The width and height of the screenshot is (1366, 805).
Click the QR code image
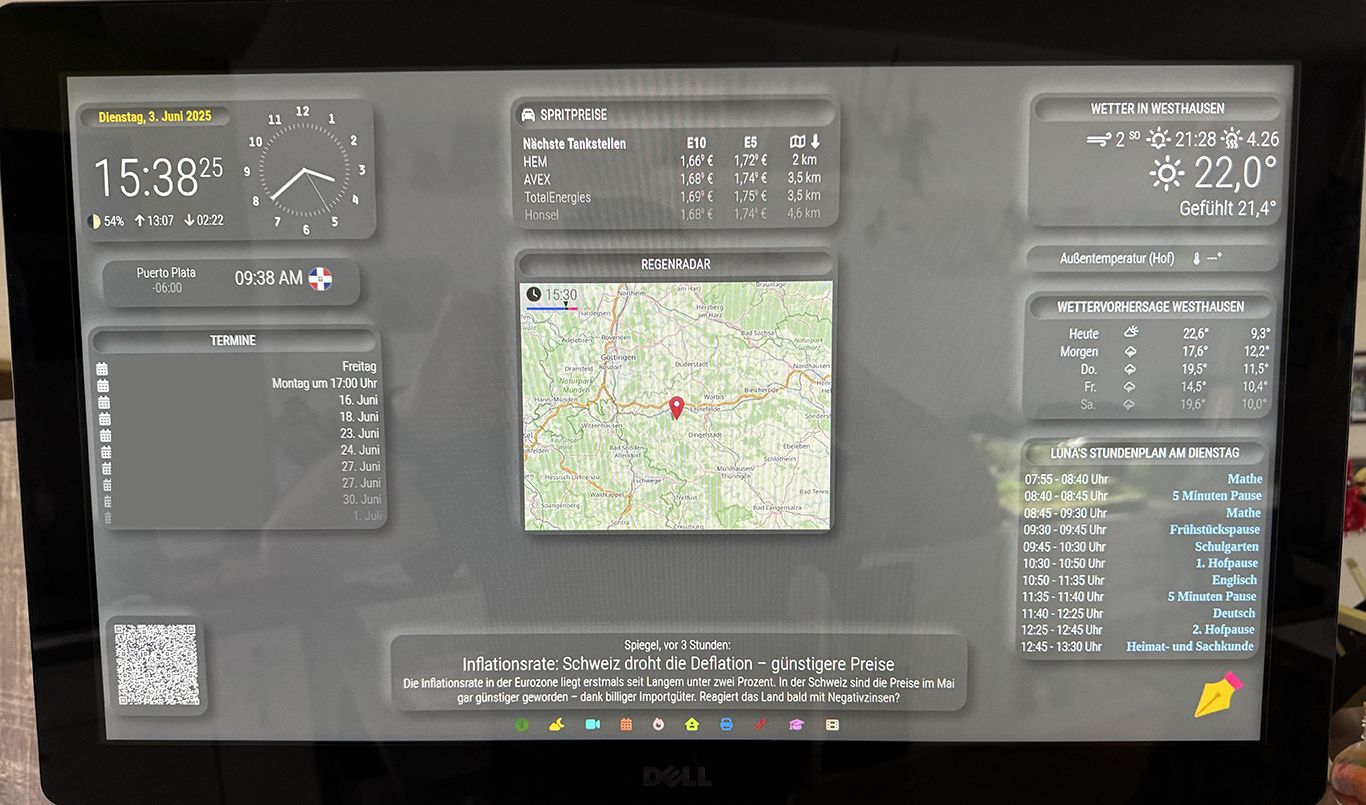click(x=156, y=665)
